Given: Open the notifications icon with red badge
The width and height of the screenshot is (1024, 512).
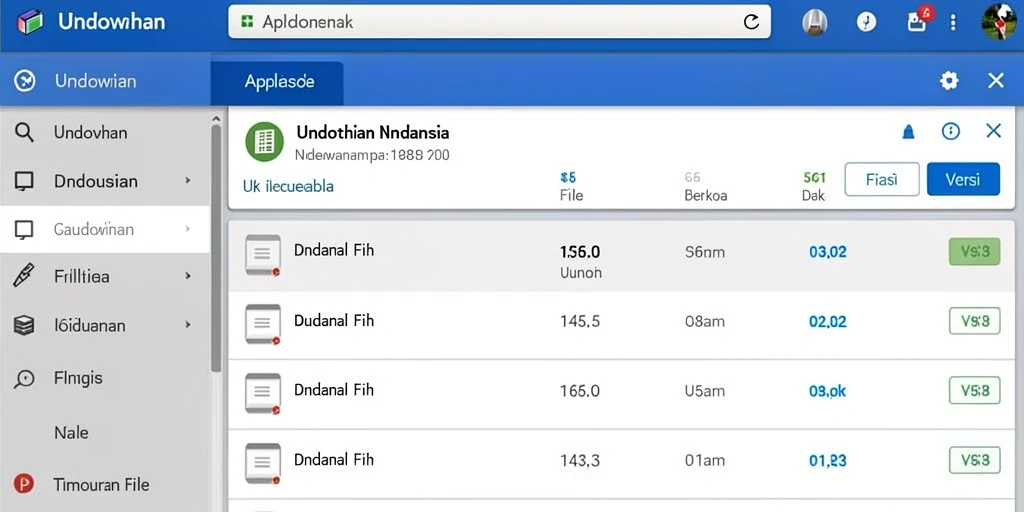Looking at the screenshot, I should click(x=920, y=20).
